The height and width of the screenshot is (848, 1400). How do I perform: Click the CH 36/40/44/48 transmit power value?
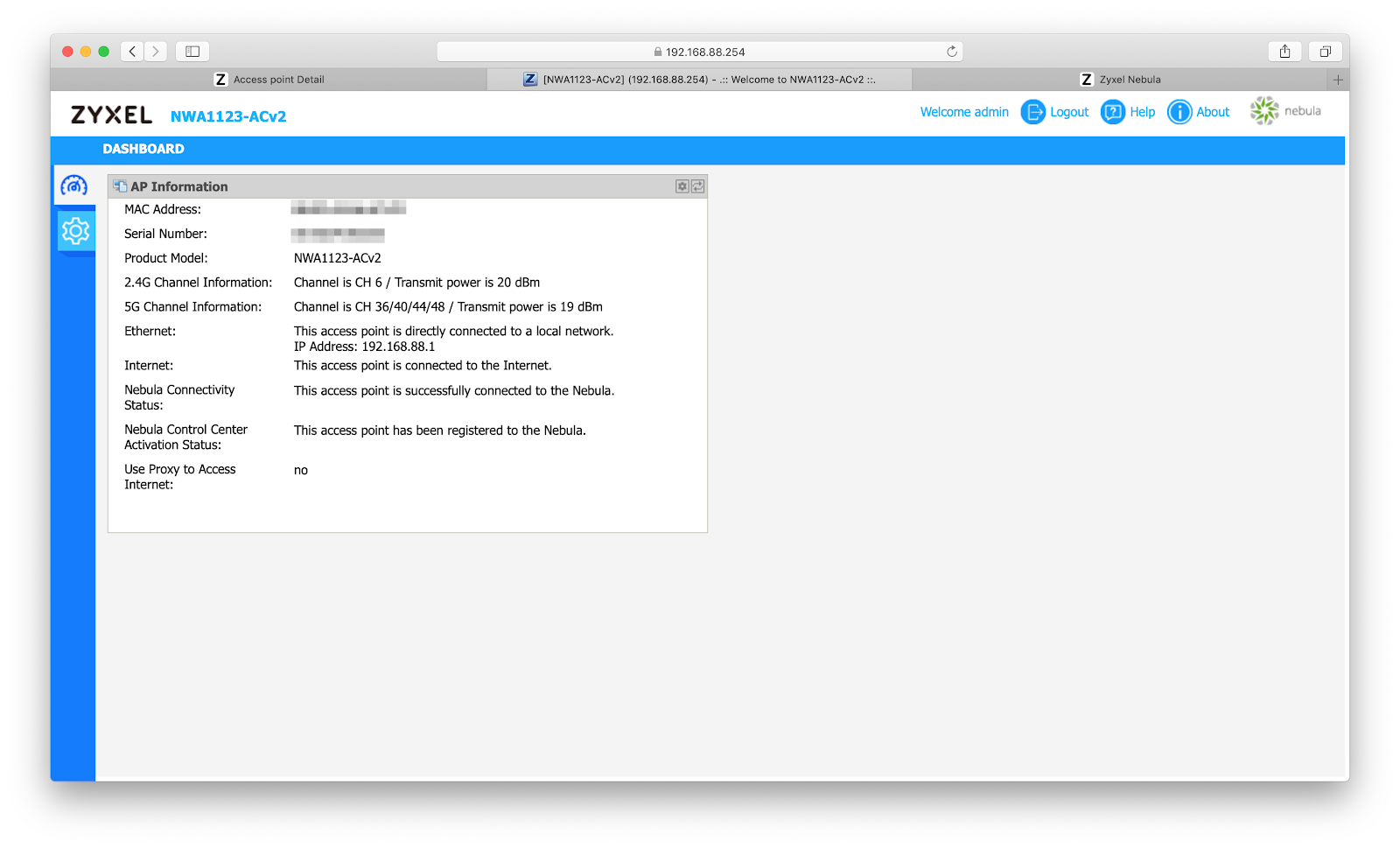point(448,307)
